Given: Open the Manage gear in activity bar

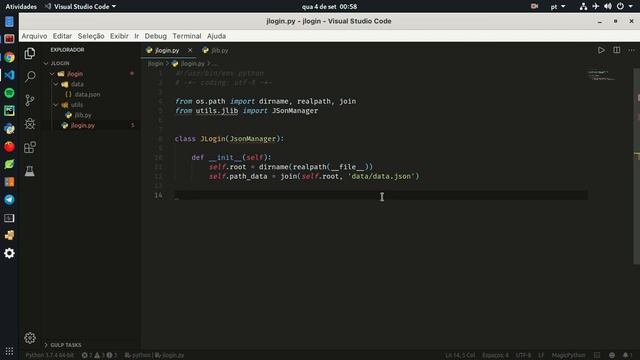Looking at the screenshot, I should click(x=30, y=338).
